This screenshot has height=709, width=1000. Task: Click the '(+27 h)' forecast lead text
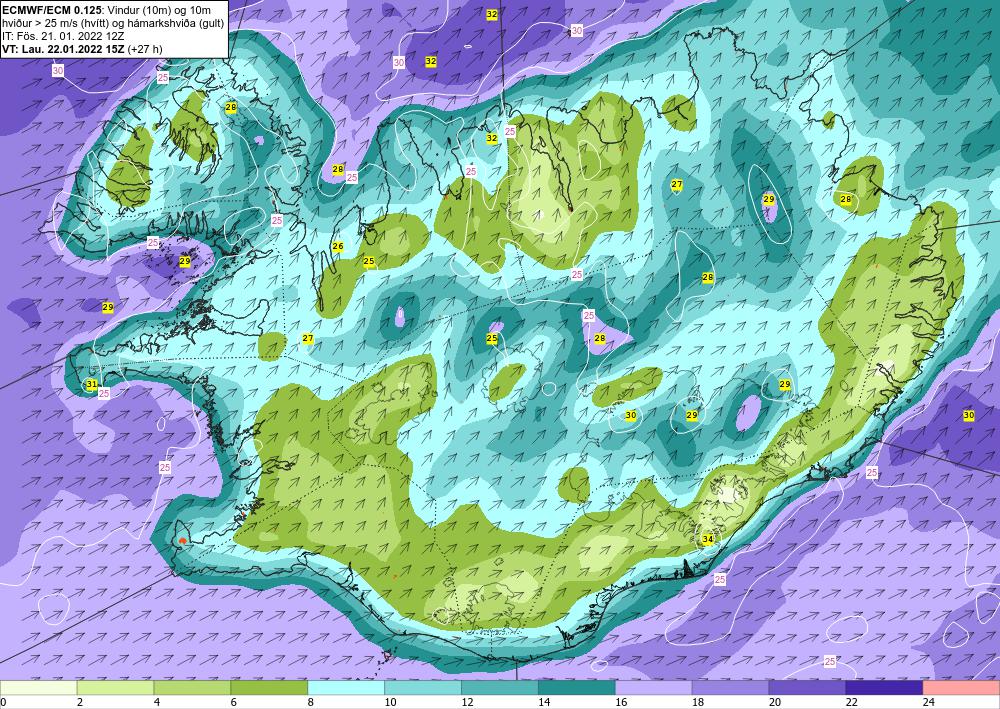pos(145,49)
